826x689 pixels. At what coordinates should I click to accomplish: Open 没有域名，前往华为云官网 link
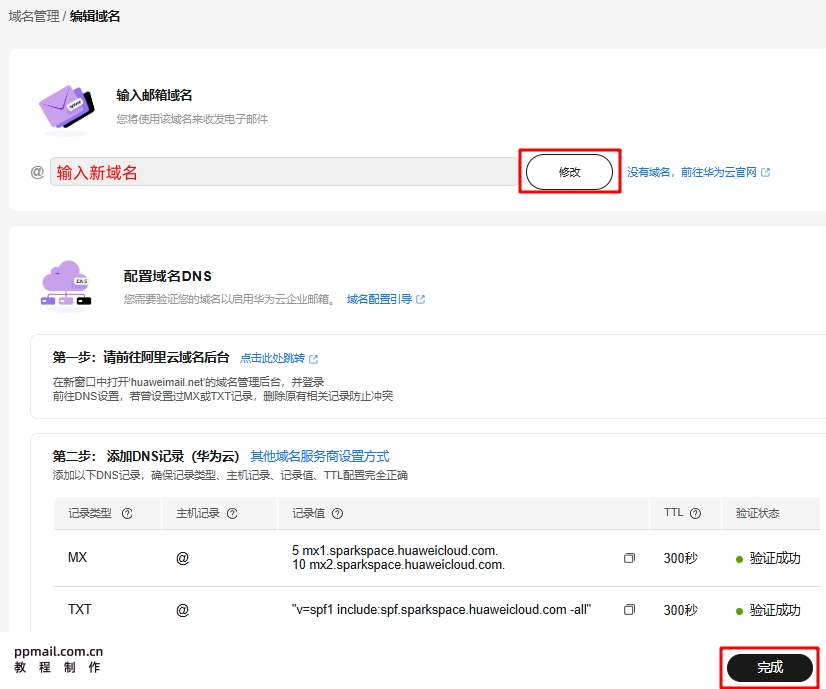tap(692, 172)
